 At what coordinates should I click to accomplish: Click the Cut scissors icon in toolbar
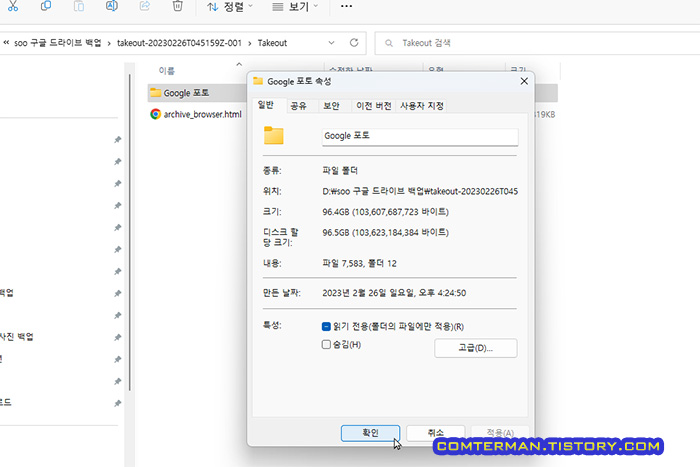(x=13, y=6)
